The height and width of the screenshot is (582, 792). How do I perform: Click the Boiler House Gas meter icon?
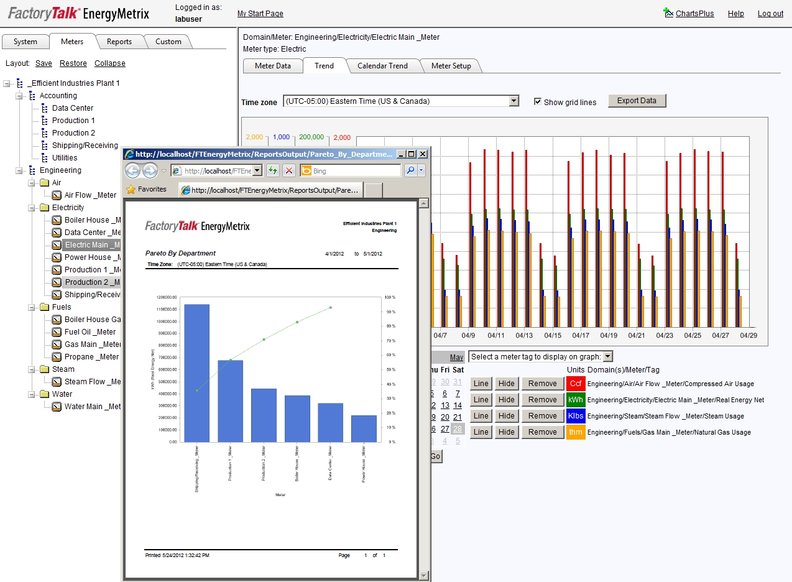point(57,320)
